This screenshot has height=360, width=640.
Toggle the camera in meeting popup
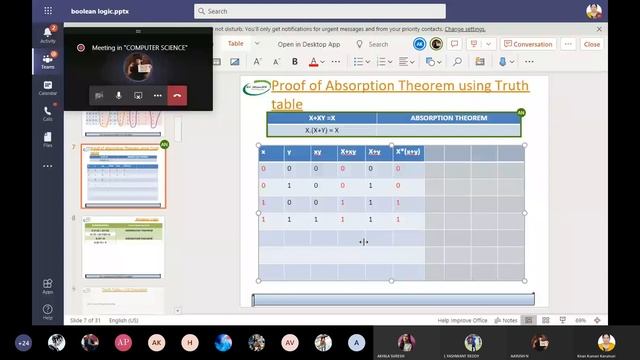[99, 96]
